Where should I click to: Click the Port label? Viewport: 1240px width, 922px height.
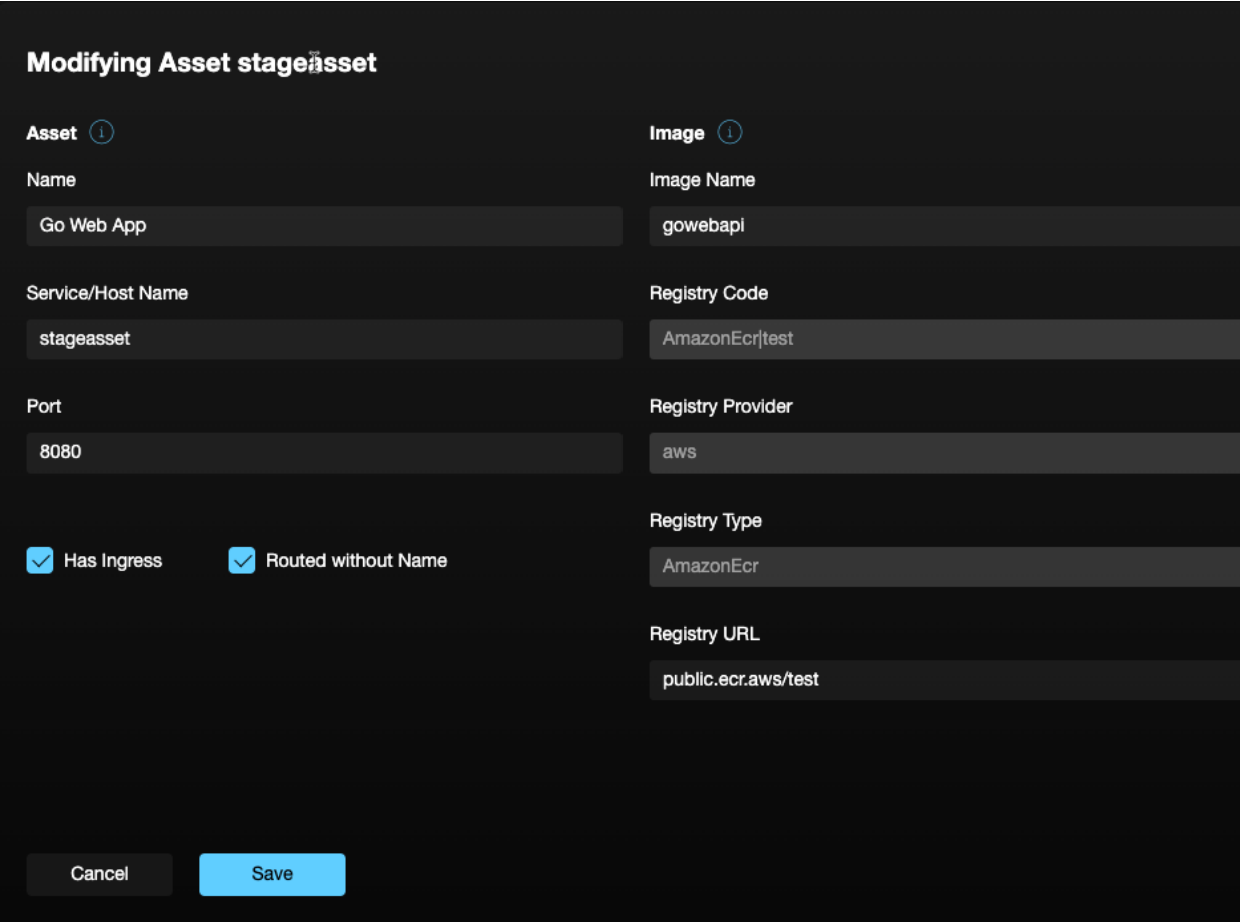pos(44,406)
